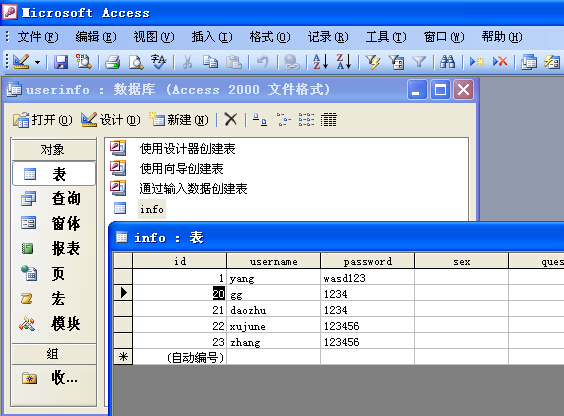Click the Print toolbar icon
Viewport: 564px width, 416px height.
tap(113, 62)
